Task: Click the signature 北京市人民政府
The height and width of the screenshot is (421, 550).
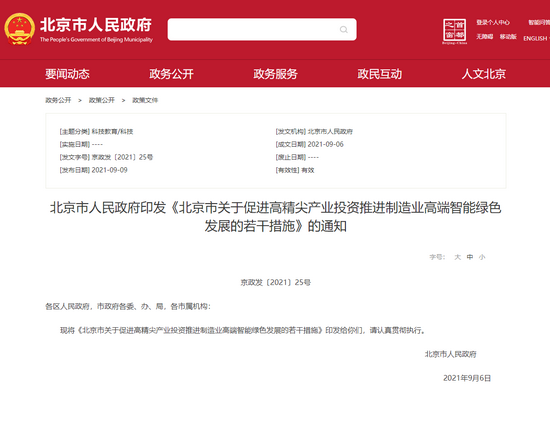Action: pos(451,354)
